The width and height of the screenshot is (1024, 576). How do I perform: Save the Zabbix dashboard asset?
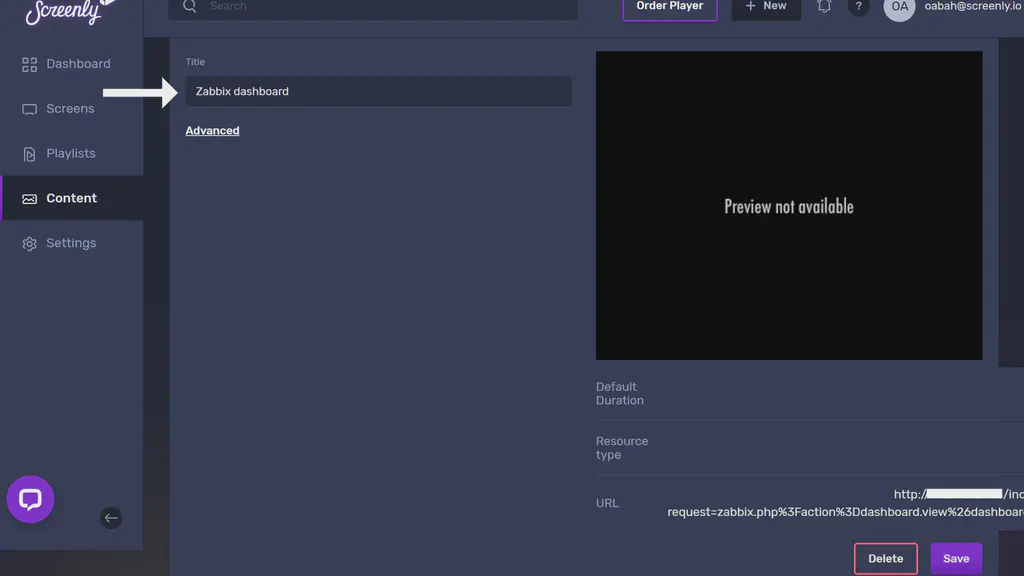coord(956,558)
